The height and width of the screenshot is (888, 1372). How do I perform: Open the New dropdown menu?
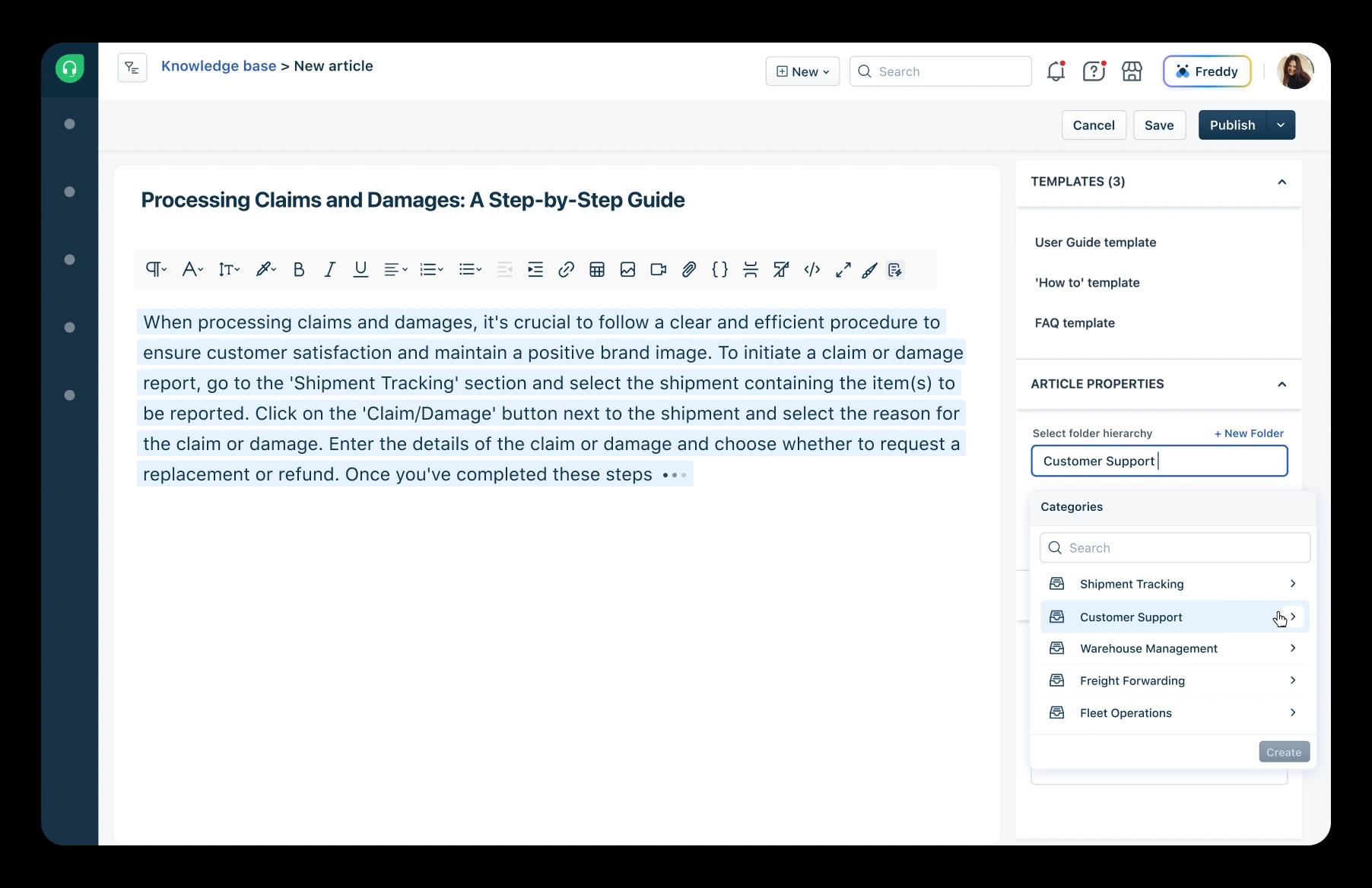click(x=802, y=71)
